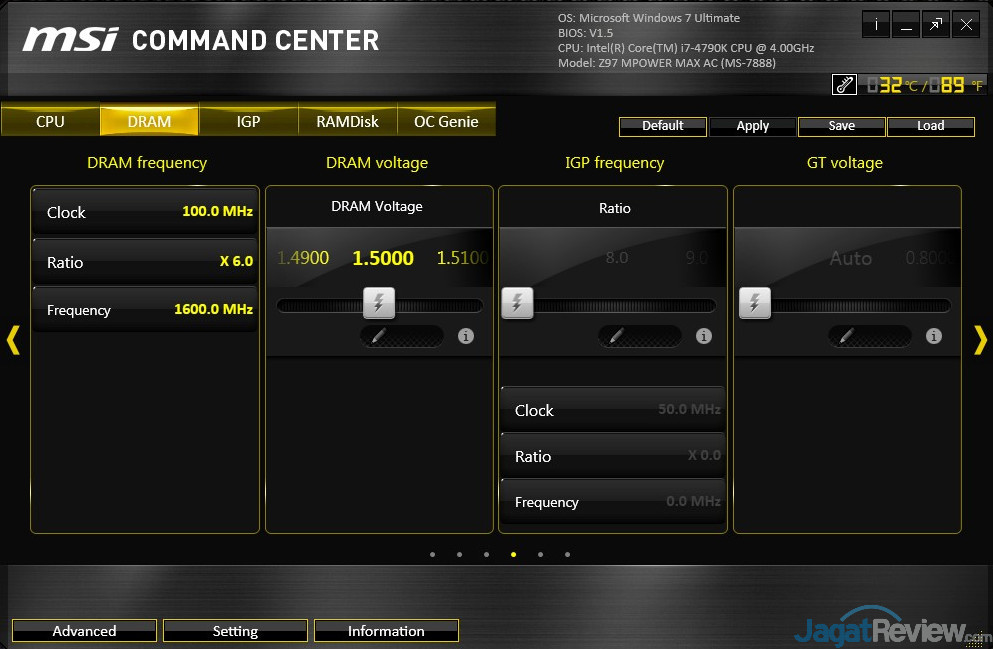Click the Default button to reset values
993x649 pixels.
tap(662, 126)
